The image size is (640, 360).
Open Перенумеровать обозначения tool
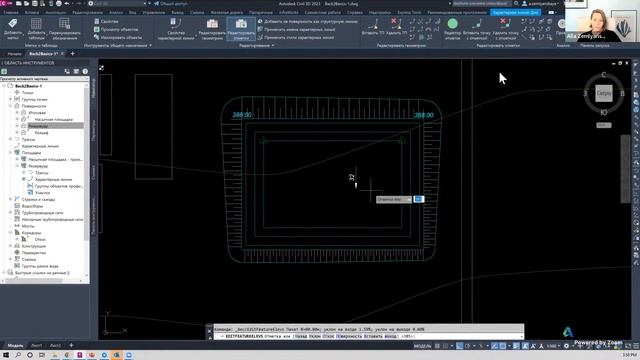tap(64, 29)
